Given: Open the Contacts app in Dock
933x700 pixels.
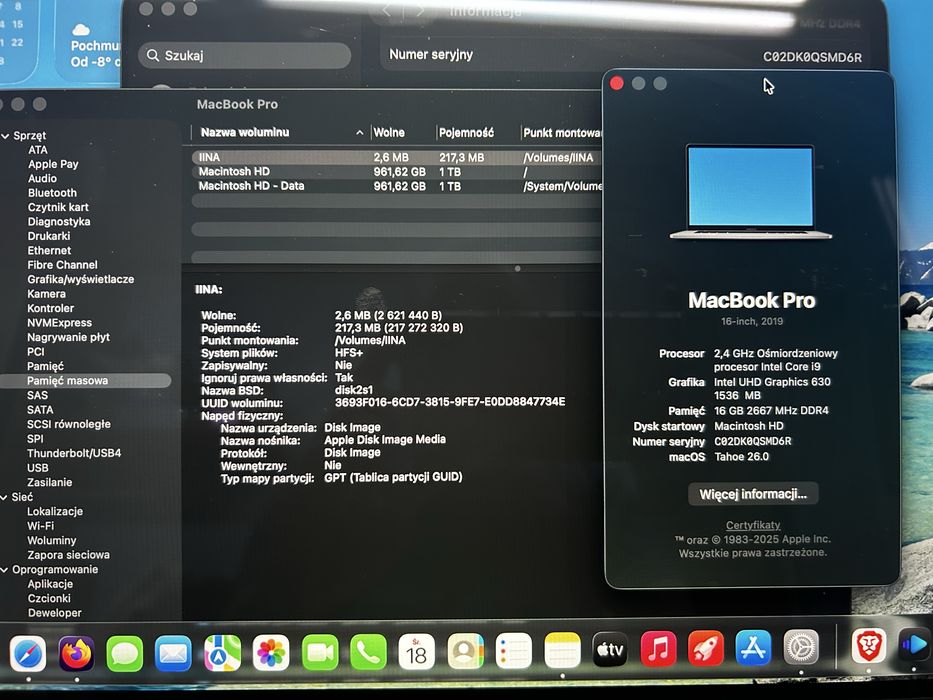Looking at the screenshot, I should 465,651.
